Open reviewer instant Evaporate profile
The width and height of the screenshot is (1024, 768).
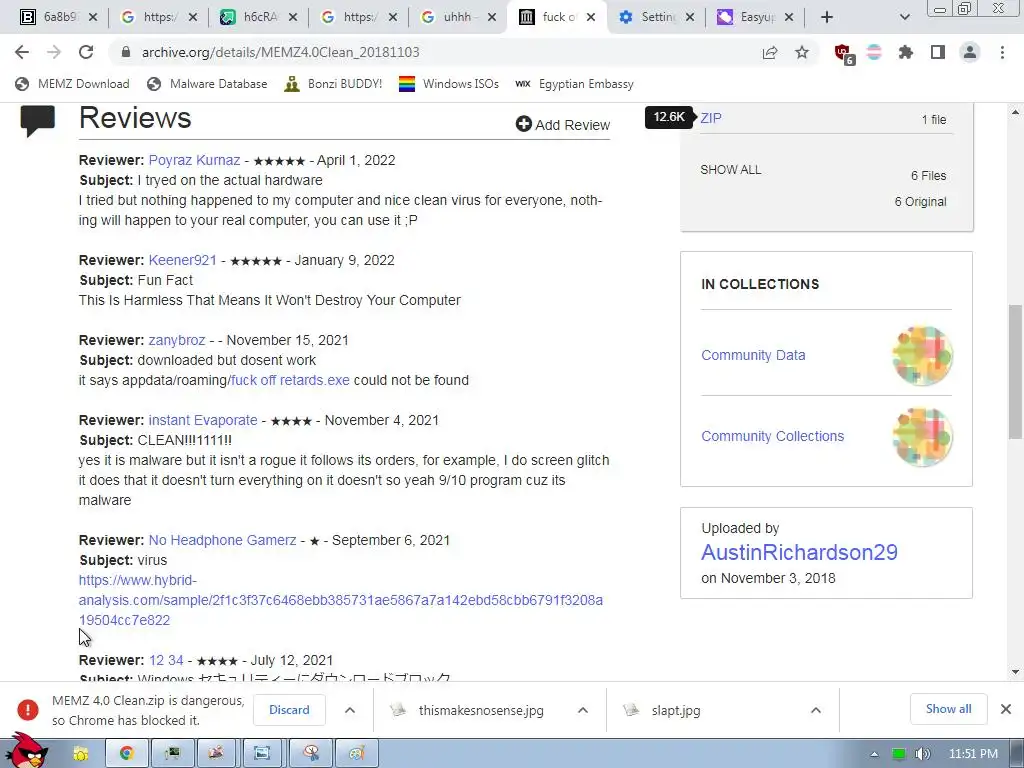tap(203, 420)
